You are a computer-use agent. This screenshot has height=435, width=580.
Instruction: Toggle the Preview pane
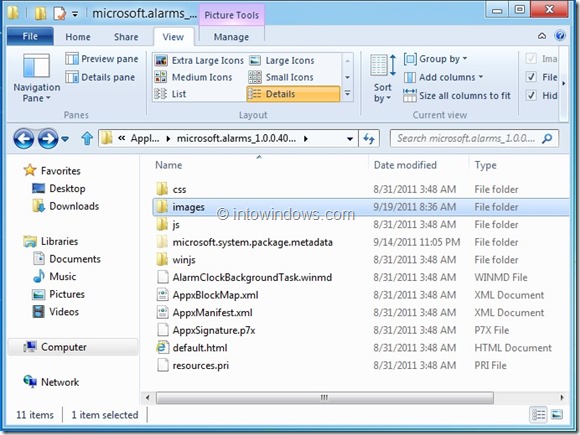pyautogui.click(x=102, y=59)
